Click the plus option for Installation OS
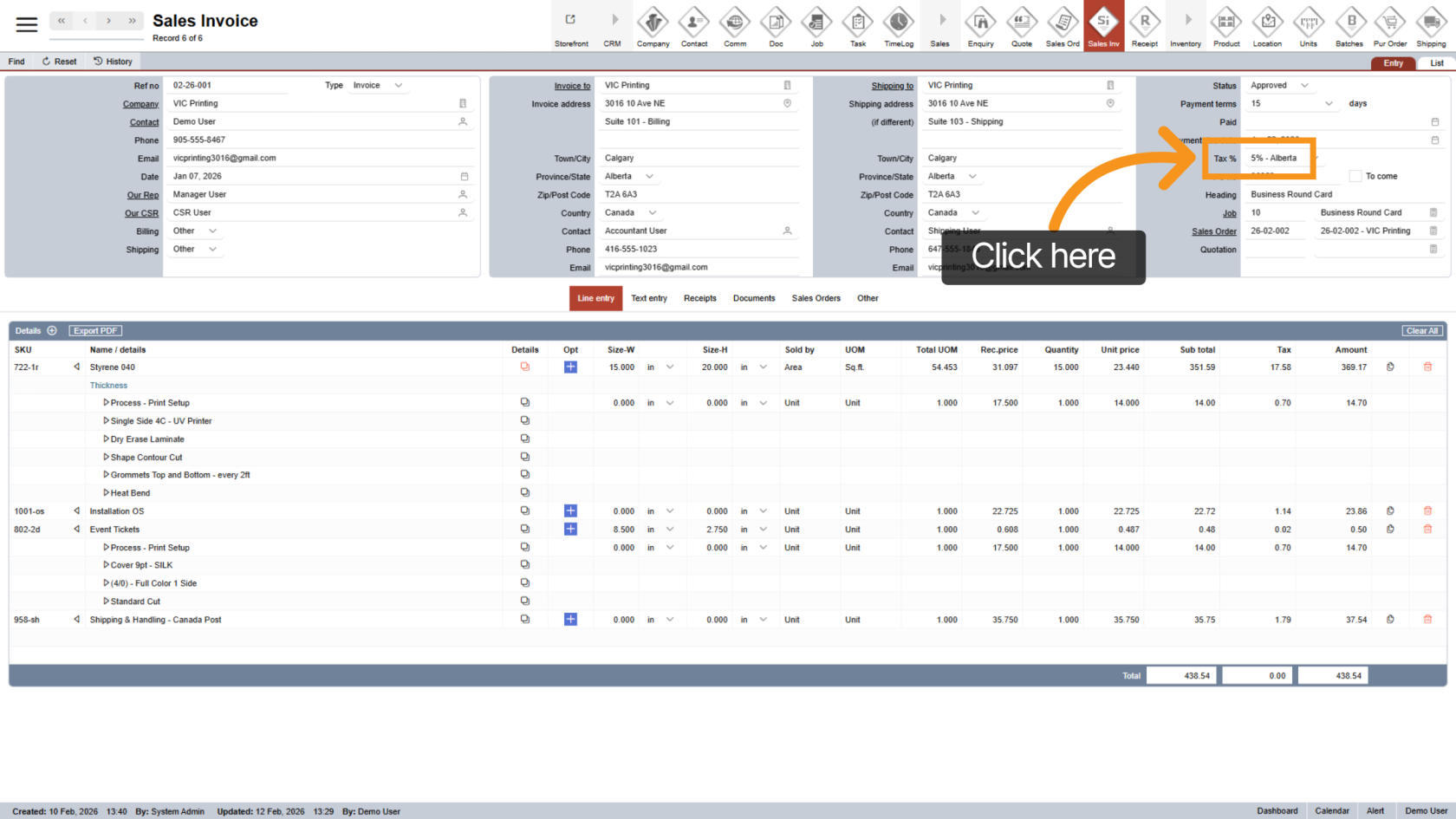This screenshot has width=1456, height=819. point(570,511)
